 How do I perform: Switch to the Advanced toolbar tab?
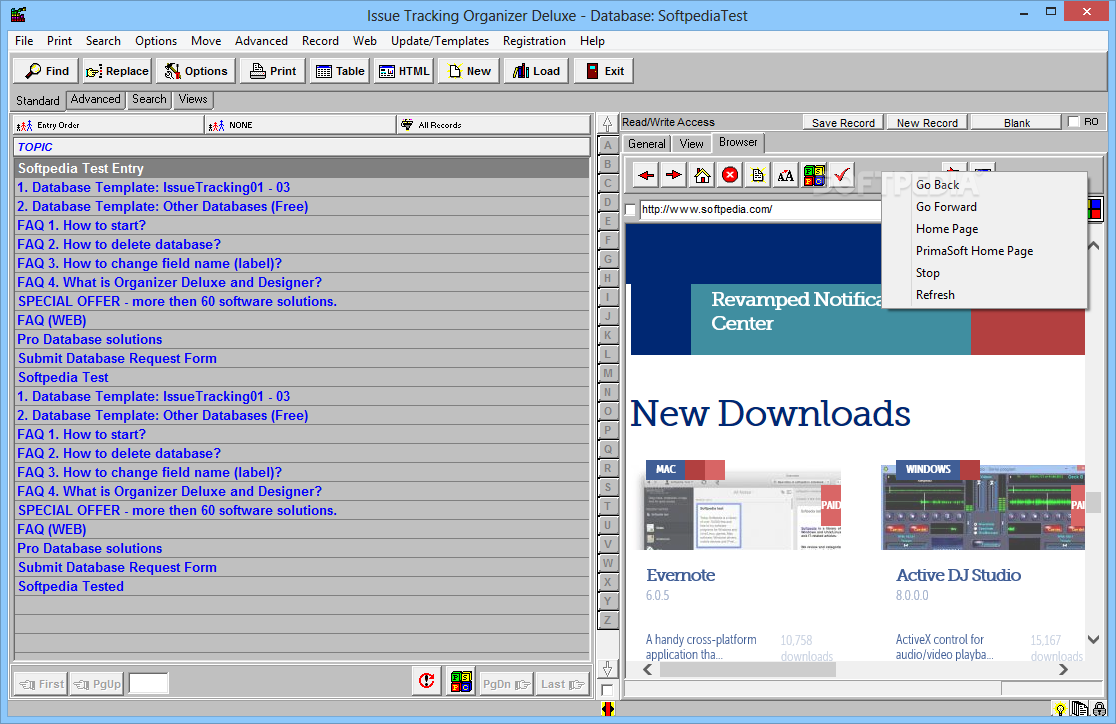95,100
